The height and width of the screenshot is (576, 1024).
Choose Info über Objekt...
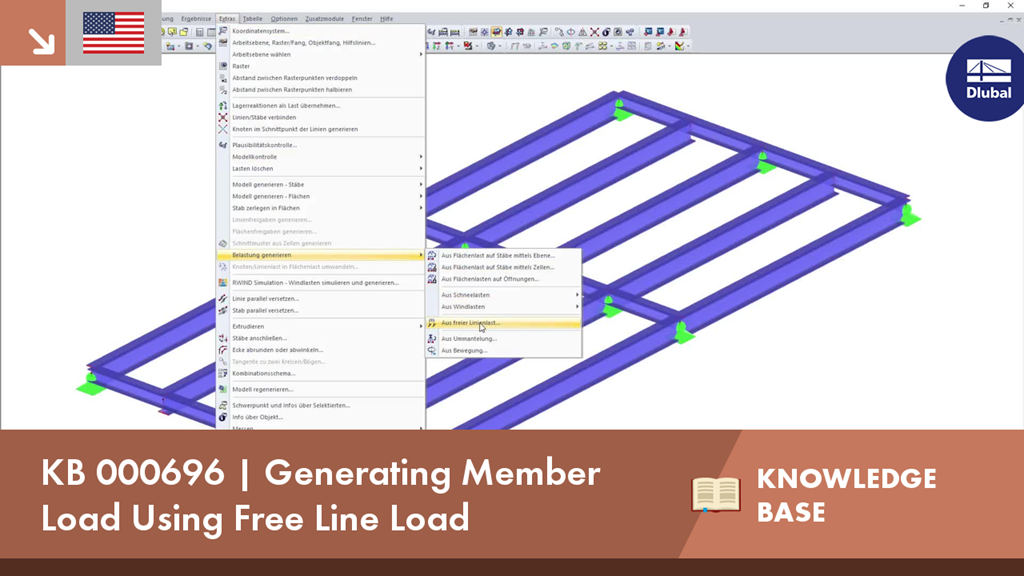[x=320, y=417]
